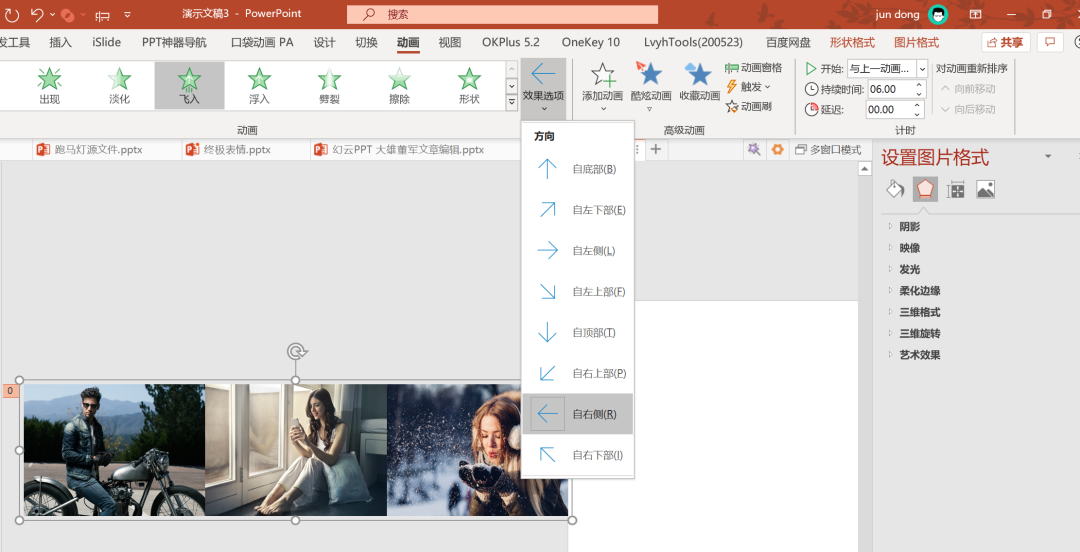Image resolution: width=1080 pixels, height=552 pixels.
Task: Open the LvyhTools(200523) ribbon tab
Action: pos(694,42)
